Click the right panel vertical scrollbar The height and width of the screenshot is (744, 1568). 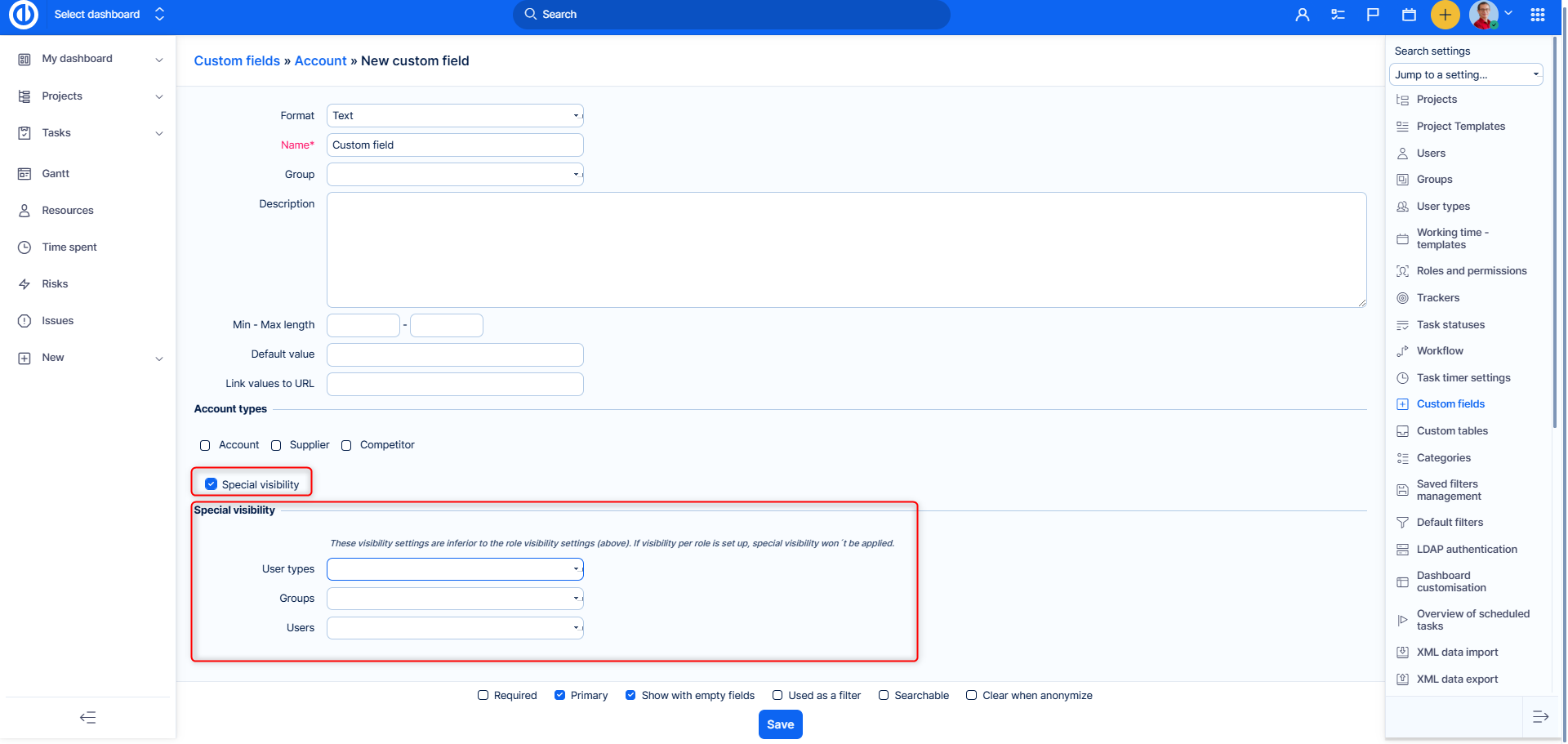tap(1554, 245)
